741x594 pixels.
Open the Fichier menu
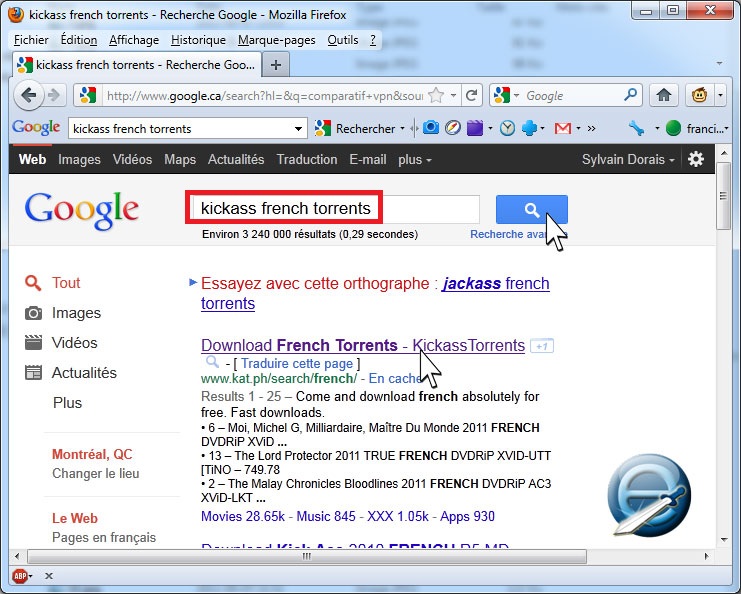[31, 40]
